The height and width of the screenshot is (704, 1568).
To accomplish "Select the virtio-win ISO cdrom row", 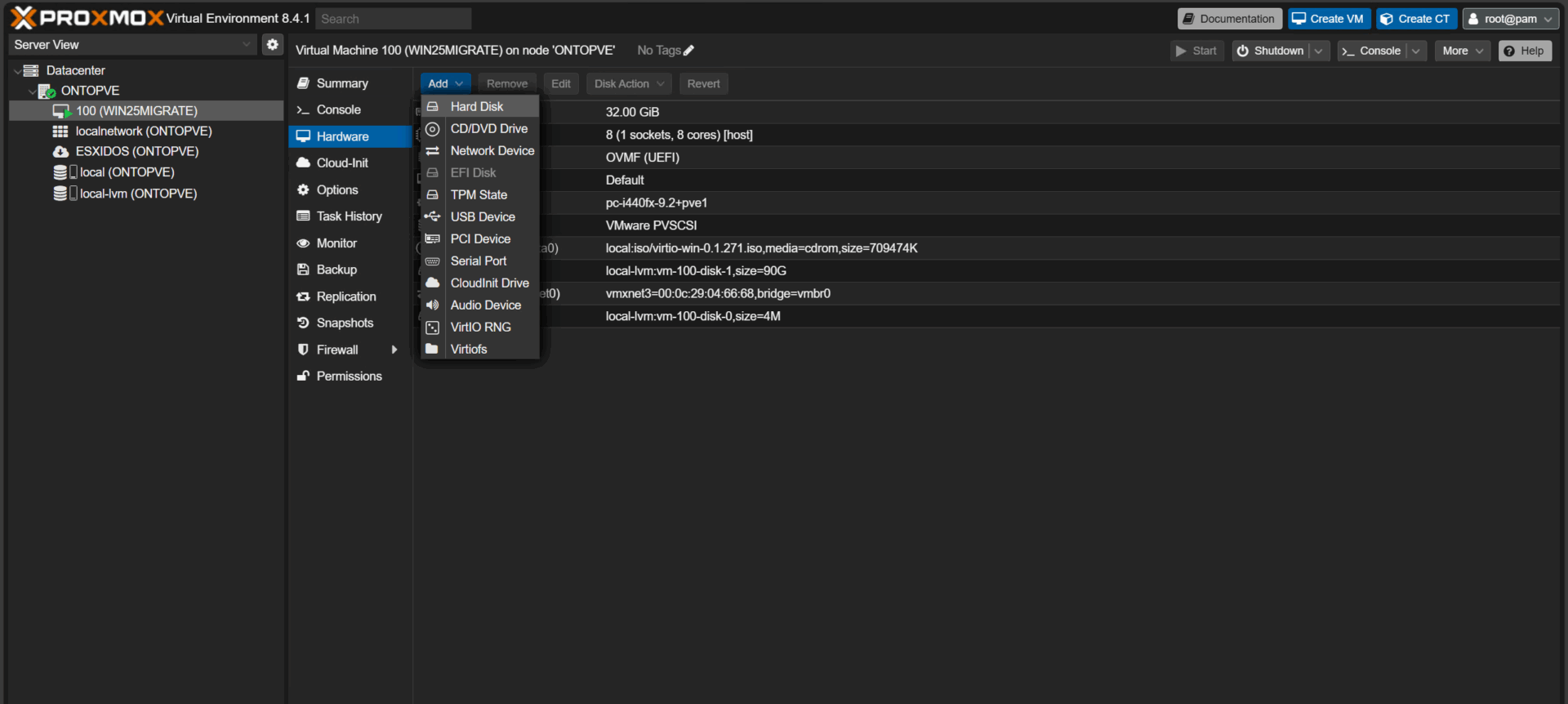I will [988, 248].
